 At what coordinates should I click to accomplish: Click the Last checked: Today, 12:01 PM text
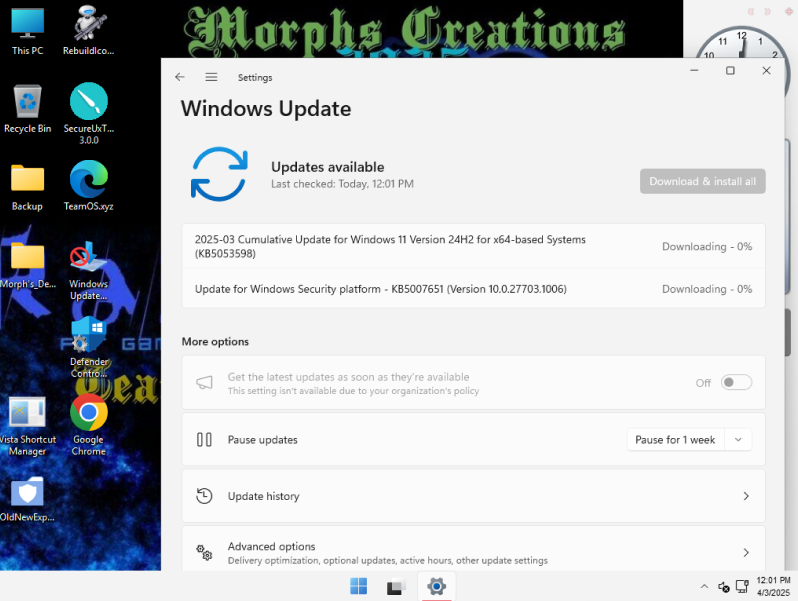tap(342, 184)
